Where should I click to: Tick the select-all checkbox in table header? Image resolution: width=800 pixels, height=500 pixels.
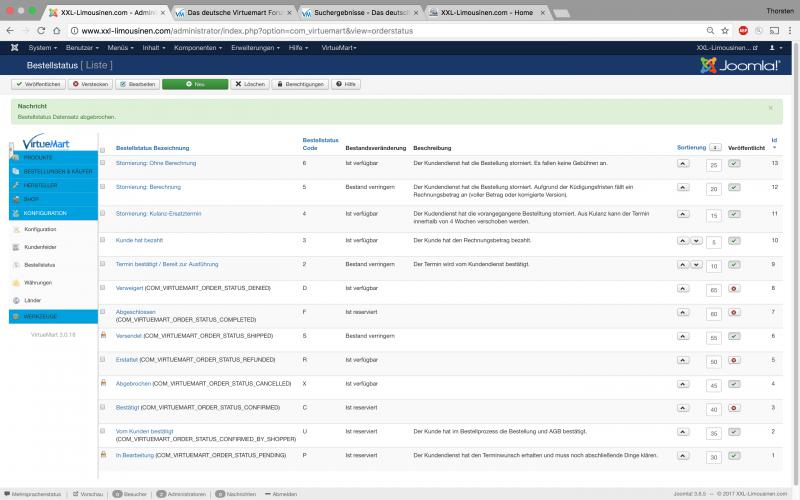pos(102,150)
